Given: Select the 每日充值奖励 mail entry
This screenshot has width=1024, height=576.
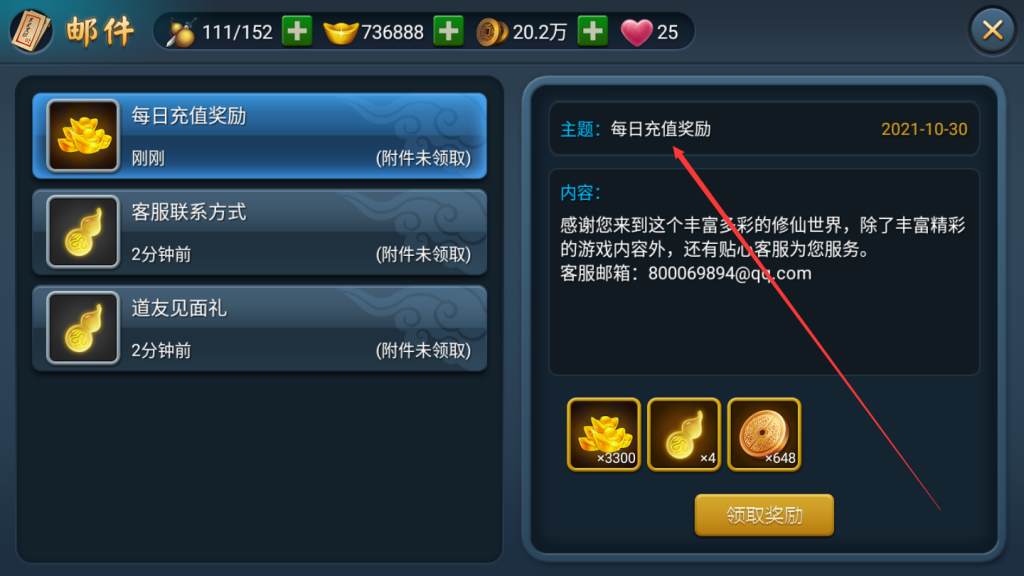Looking at the screenshot, I should (x=259, y=136).
